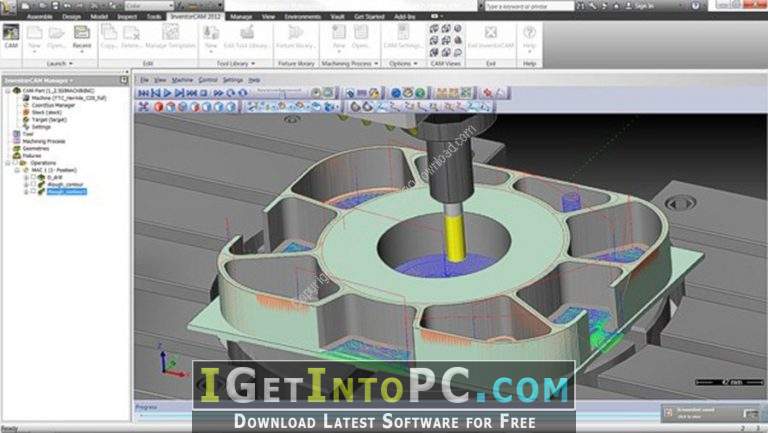The image size is (768, 433).
Task: Click the center icon in CAM Views grid
Action: (446, 40)
